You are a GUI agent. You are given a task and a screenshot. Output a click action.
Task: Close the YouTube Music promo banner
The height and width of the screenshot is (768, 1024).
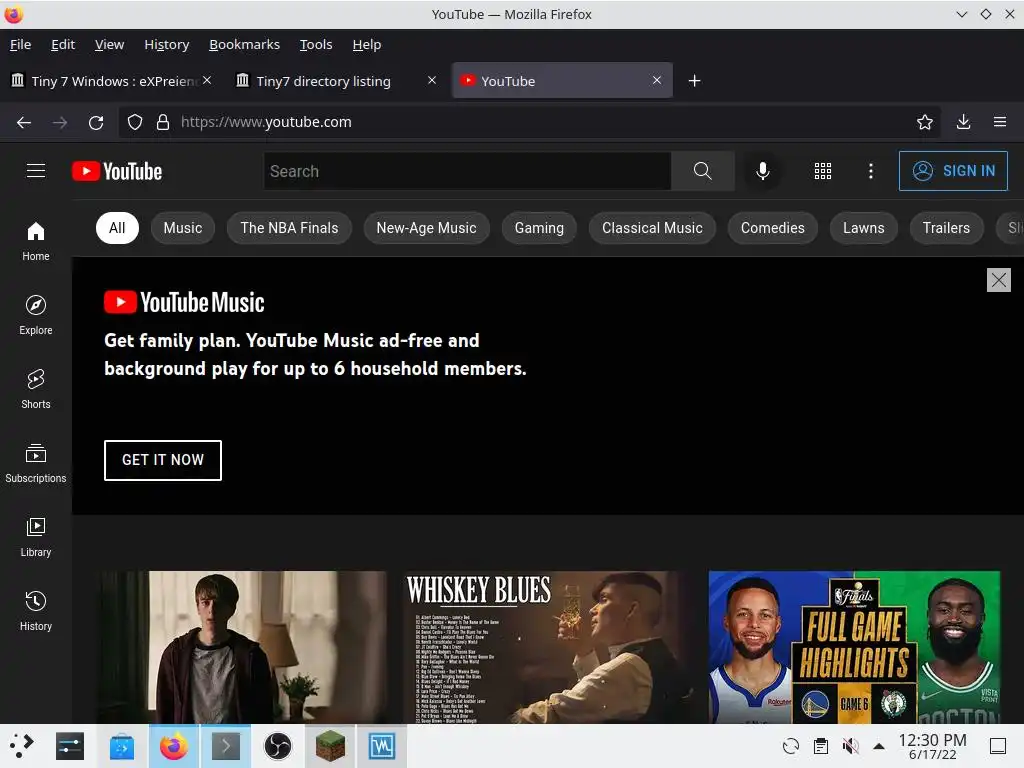tap(999, 280)
